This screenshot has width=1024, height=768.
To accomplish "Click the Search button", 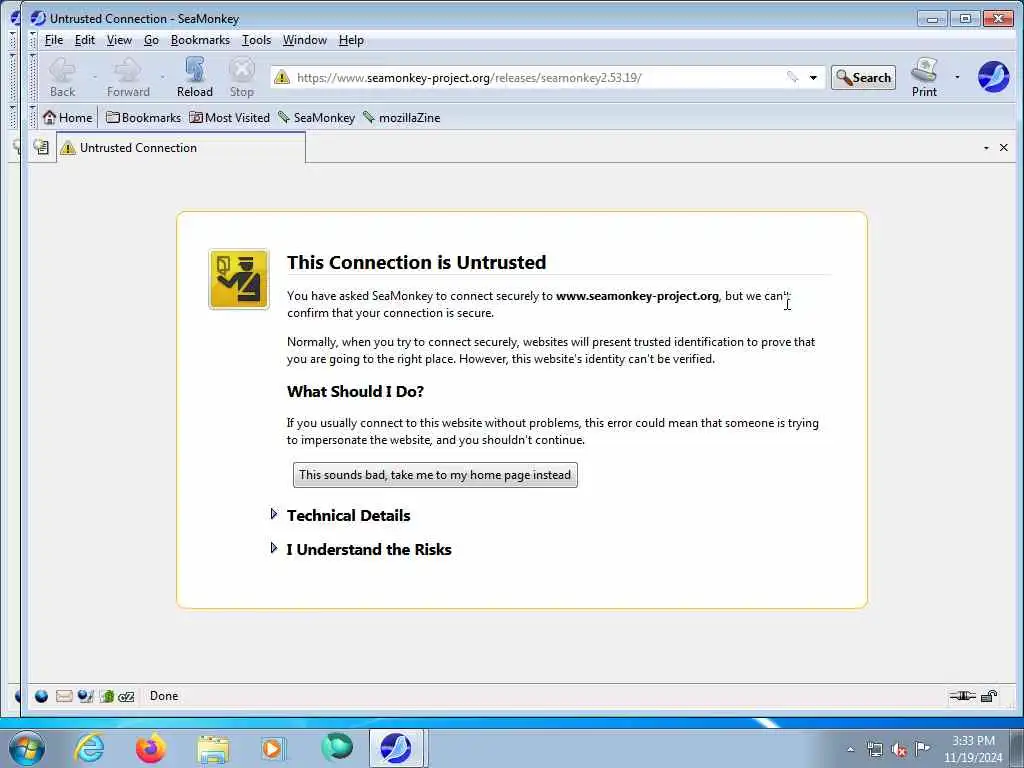I will tap(863, 78).
